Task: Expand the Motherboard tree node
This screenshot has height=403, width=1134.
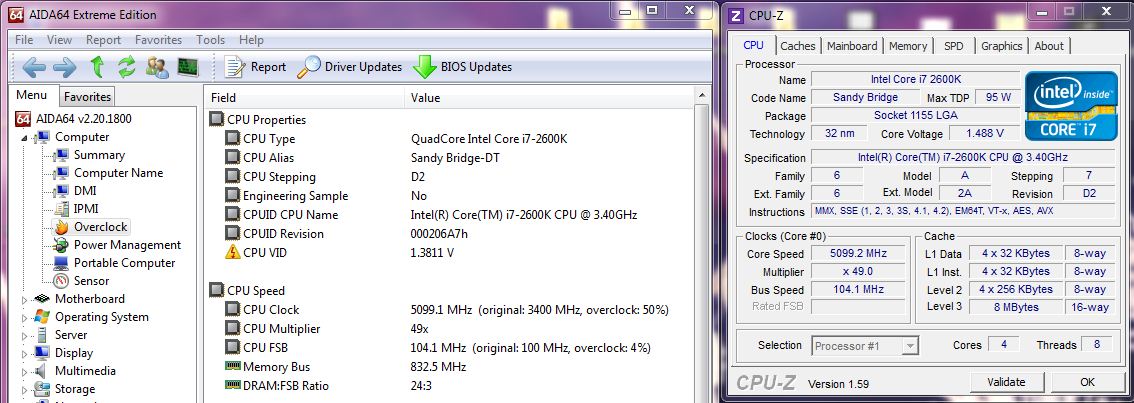Action: 25,300
